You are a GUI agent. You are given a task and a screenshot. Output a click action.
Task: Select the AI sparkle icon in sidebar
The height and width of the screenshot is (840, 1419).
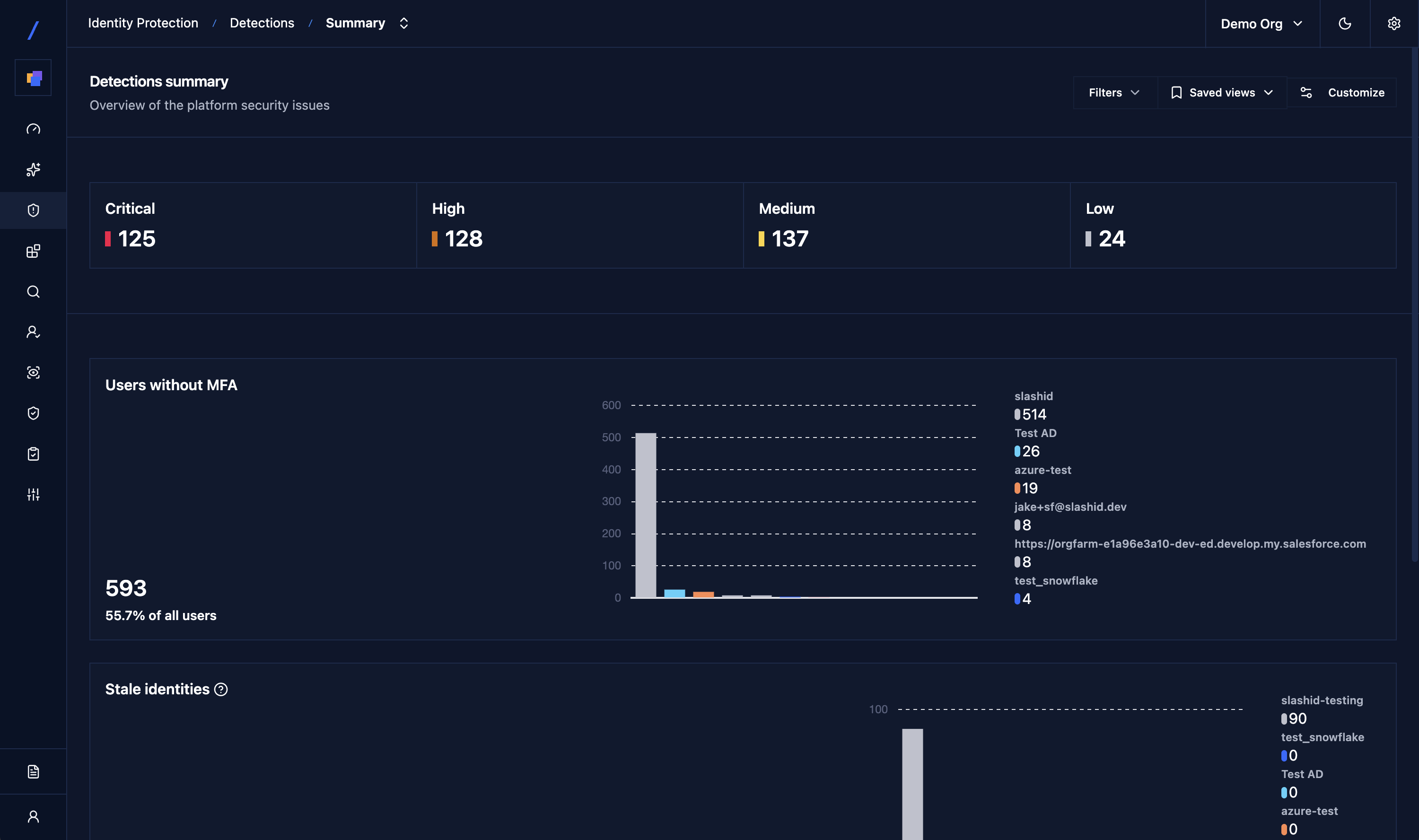[33, 169]
